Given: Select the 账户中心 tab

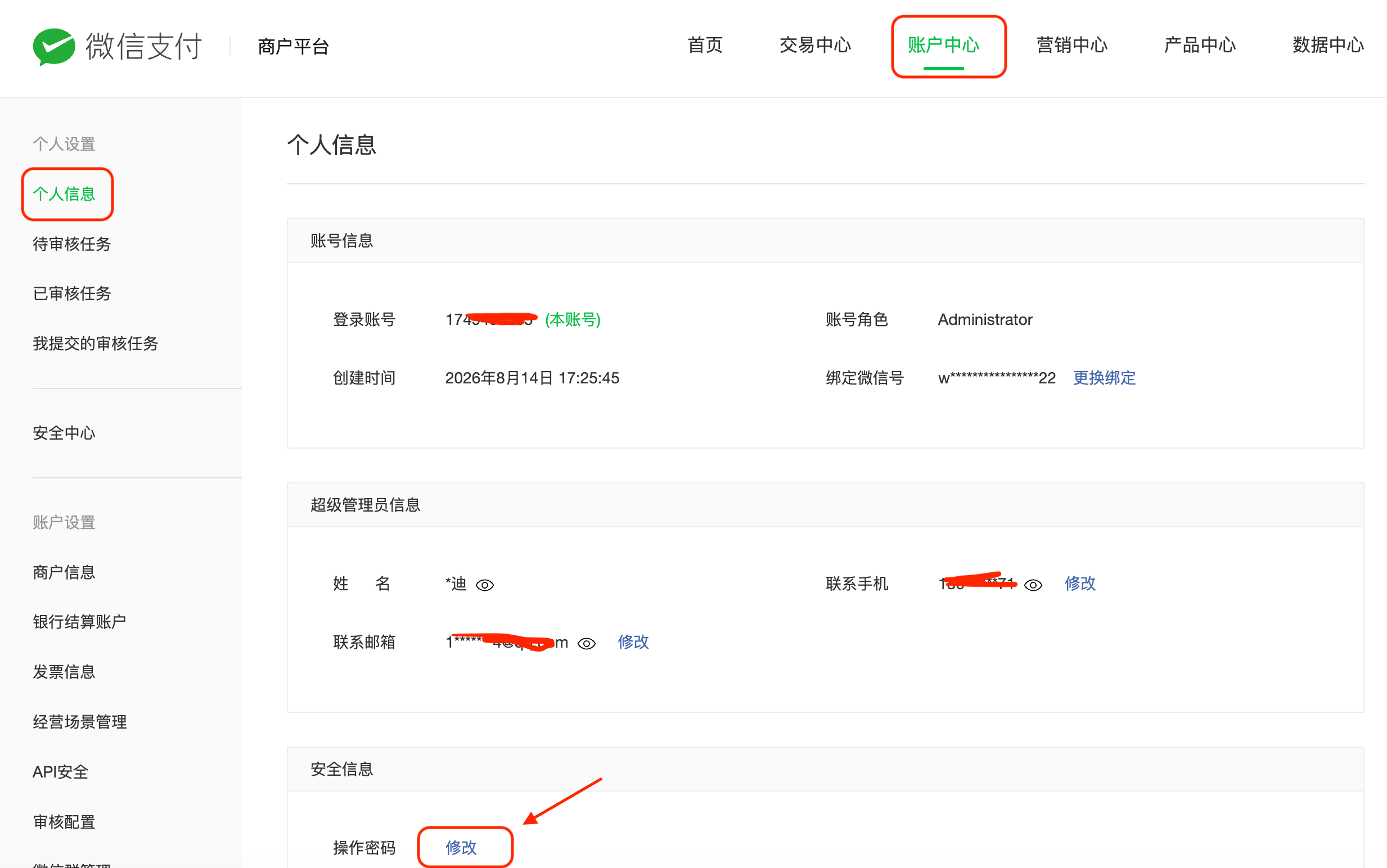Looking at the screenshot, I should pyautogui.click(x=943, y=45).
